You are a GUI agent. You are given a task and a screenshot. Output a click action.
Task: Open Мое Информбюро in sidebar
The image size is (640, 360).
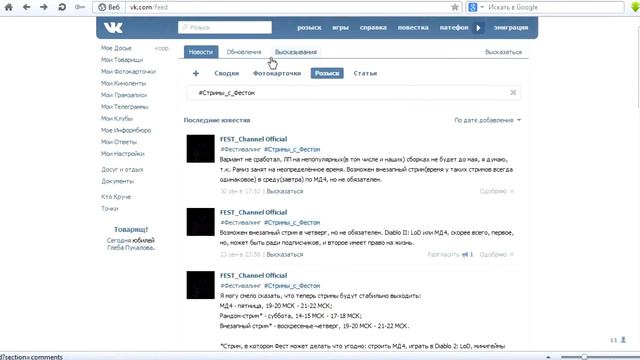[126, 130]
